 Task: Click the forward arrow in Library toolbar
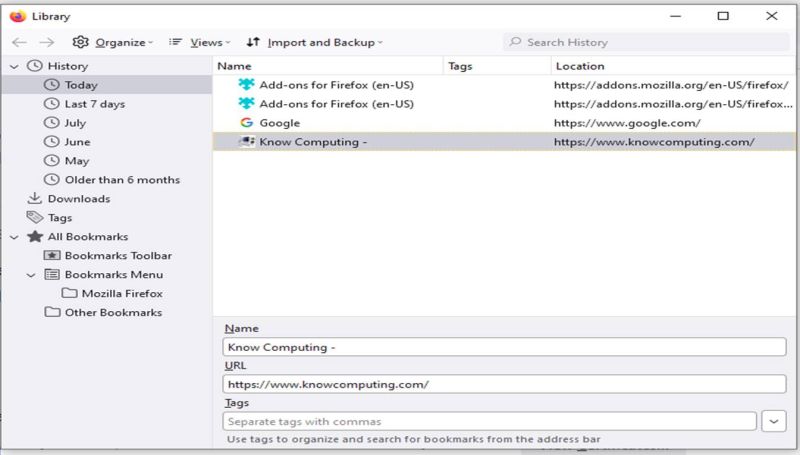pos(46,42)
